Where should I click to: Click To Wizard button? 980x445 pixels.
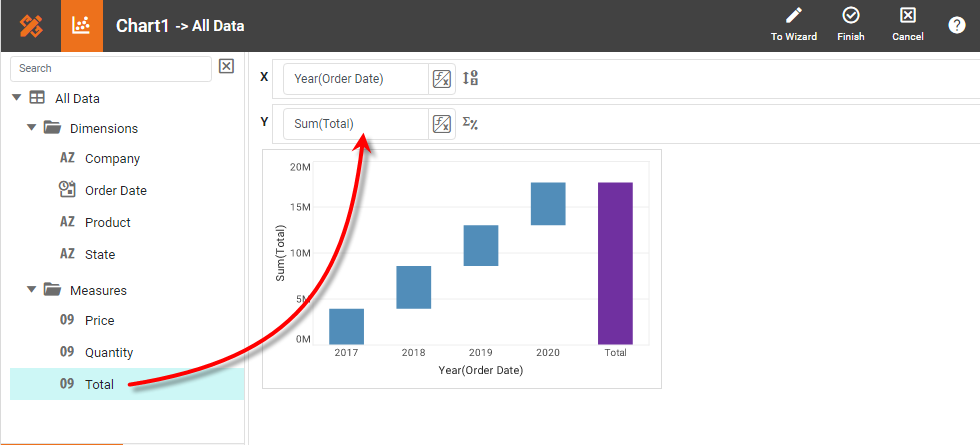point(793,25)
